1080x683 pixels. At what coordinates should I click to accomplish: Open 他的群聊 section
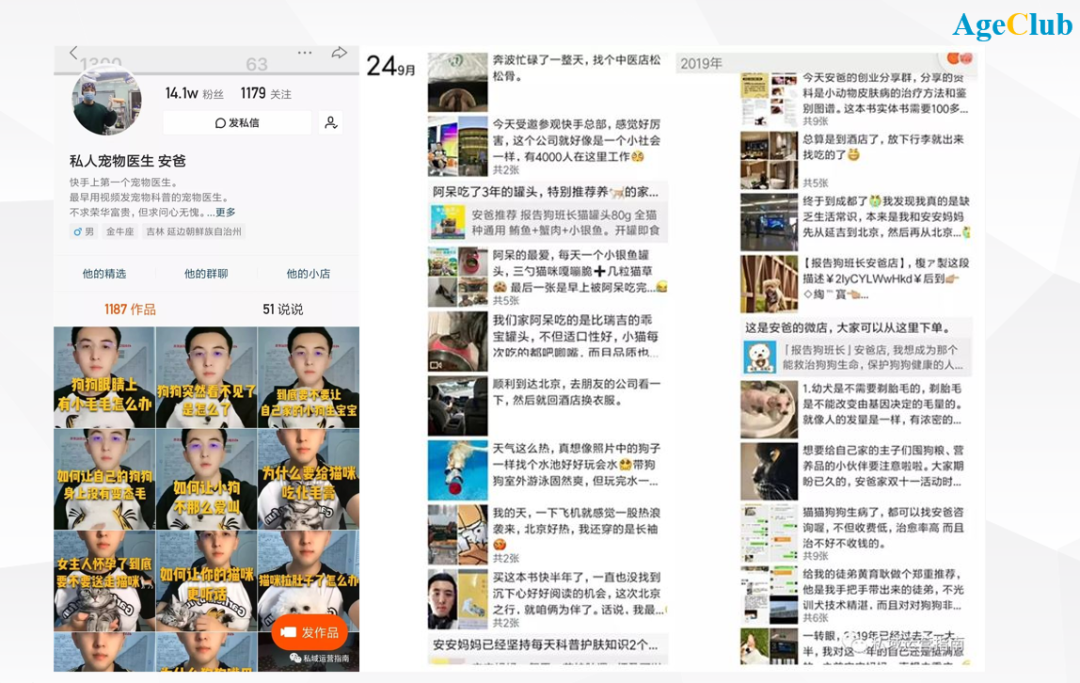pyautogui.click(x=206, y=273)
